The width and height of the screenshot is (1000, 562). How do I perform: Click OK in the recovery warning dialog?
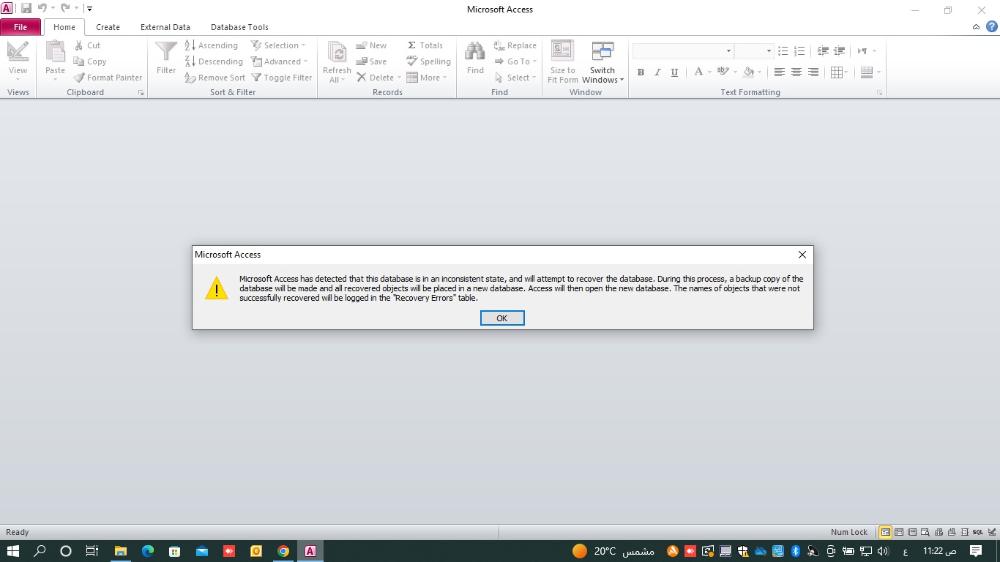502,318
